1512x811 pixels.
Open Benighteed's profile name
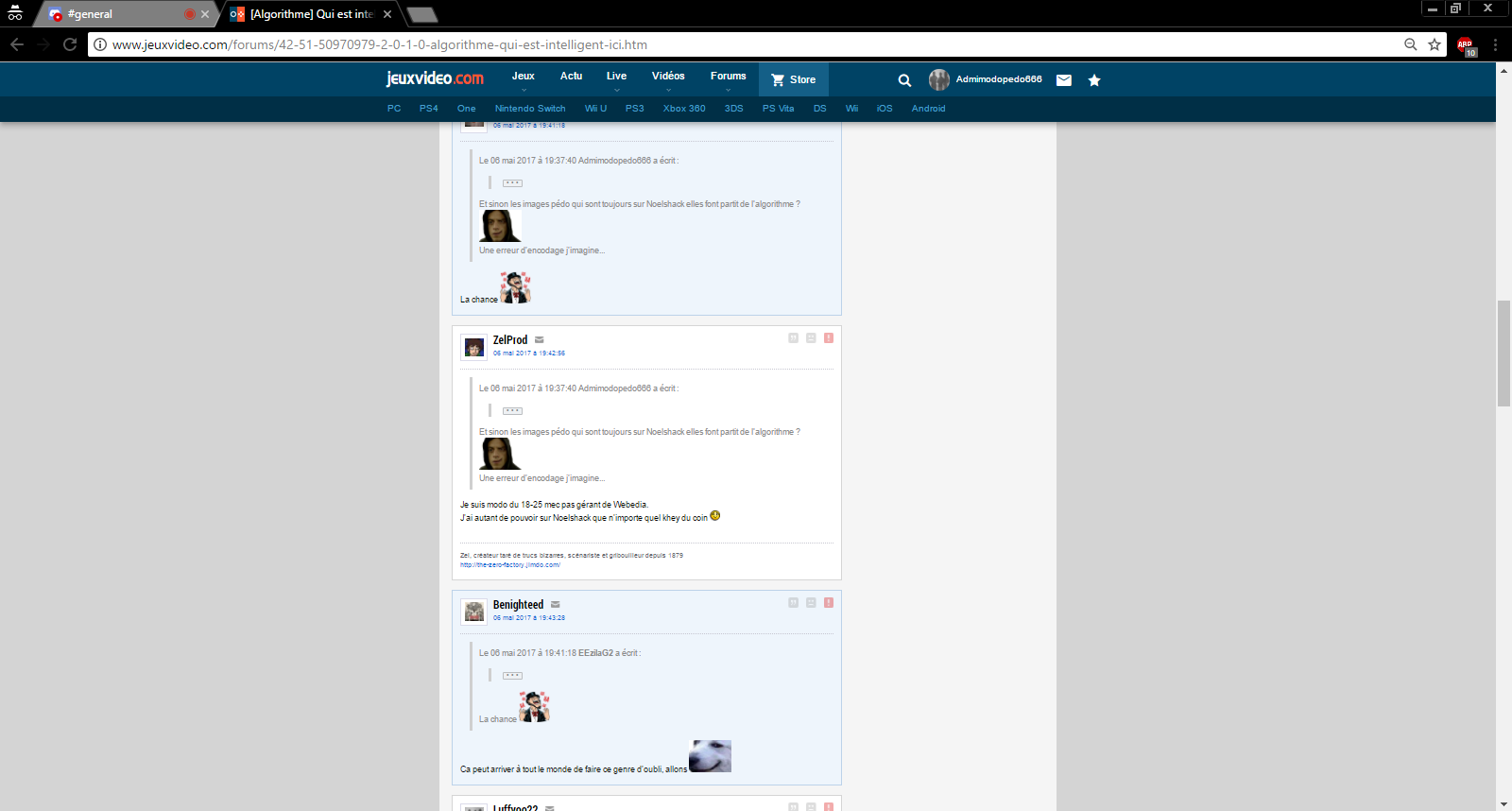(x=518, y=605)
